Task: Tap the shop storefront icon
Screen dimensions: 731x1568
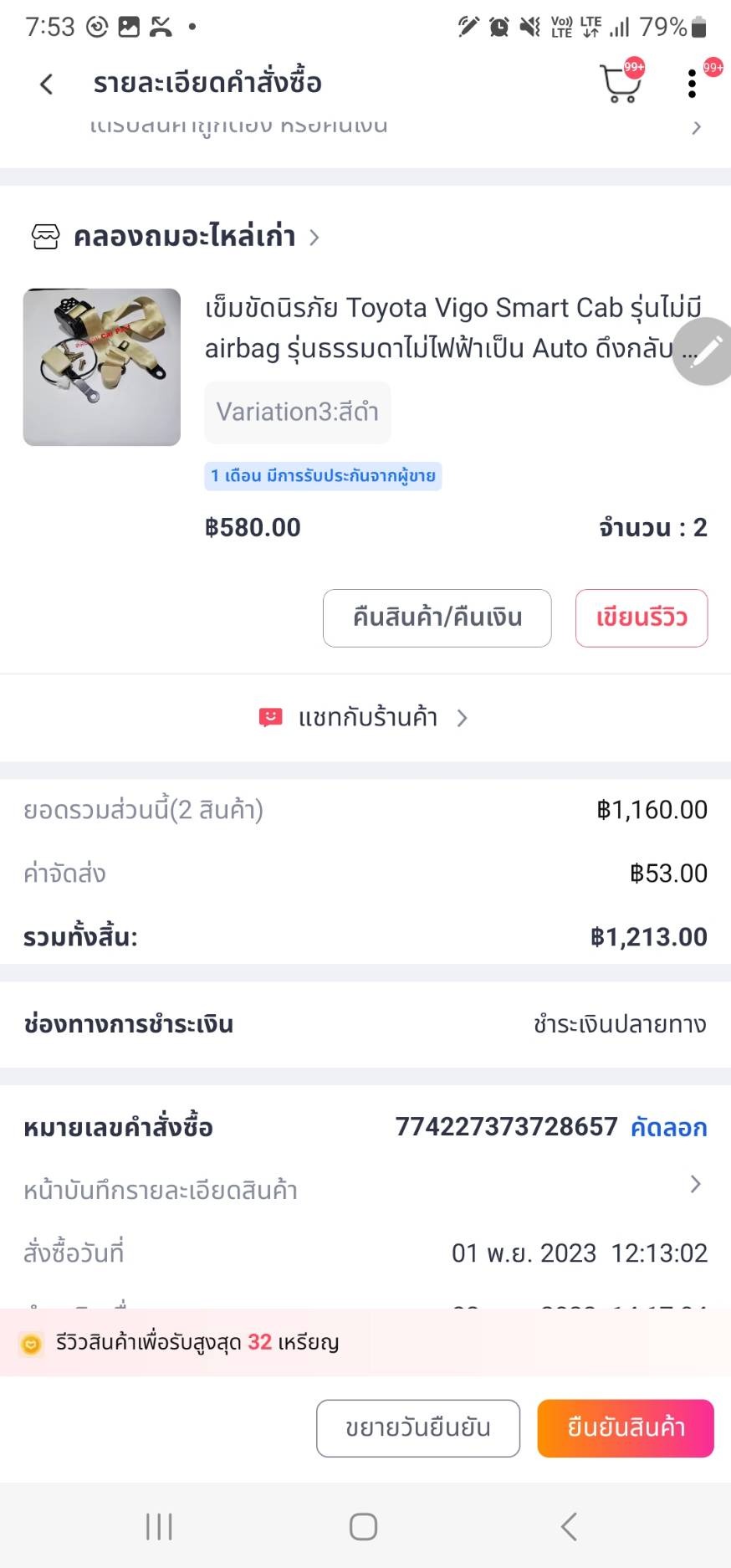Action: pos(45,237)
